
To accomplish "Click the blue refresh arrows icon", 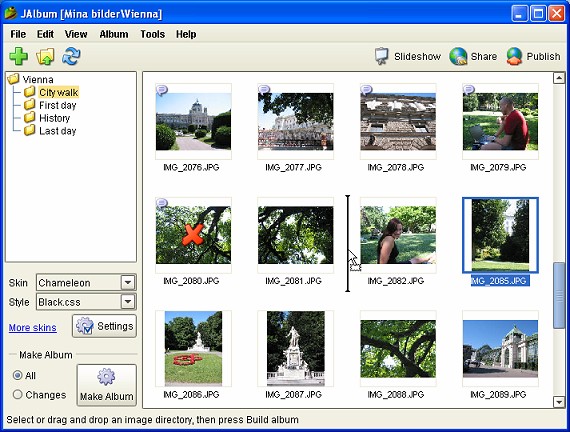I will pyautogui.click(x=71, y=56).
